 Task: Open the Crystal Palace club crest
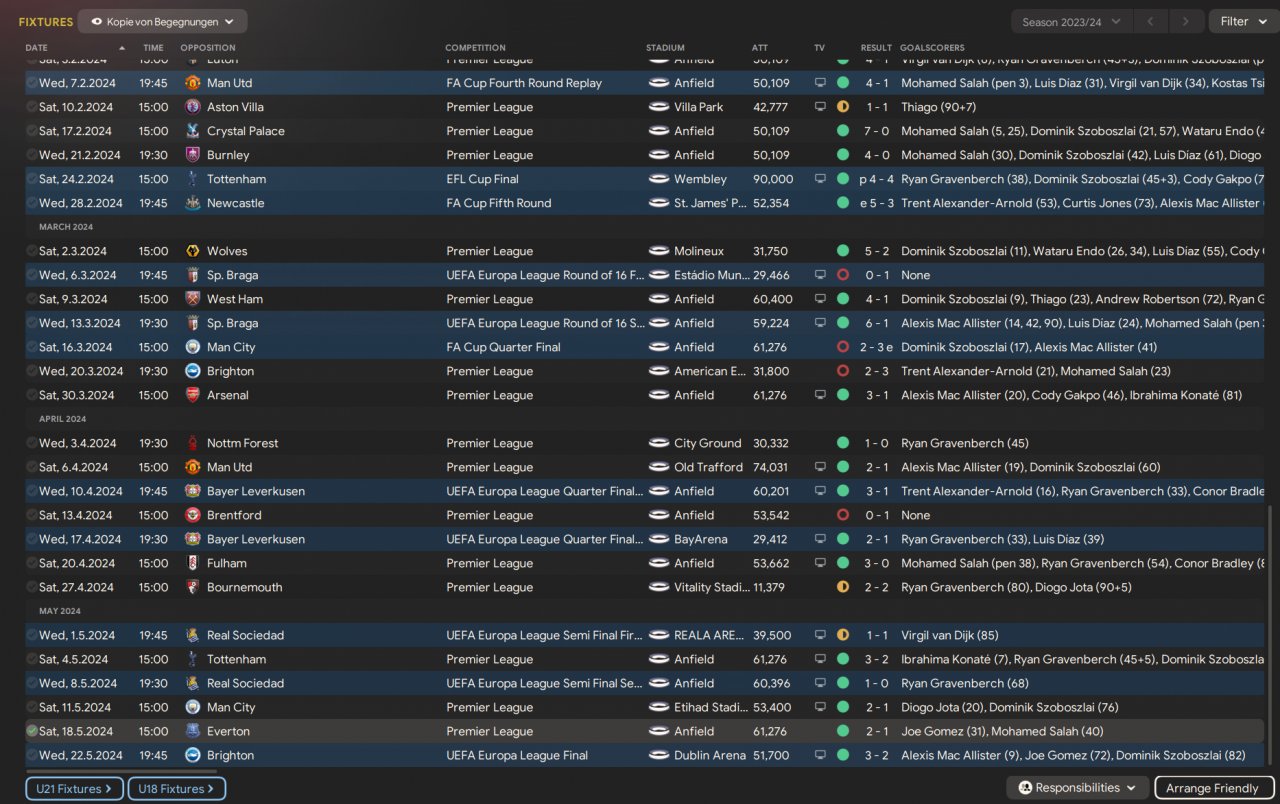pos(193,131)
